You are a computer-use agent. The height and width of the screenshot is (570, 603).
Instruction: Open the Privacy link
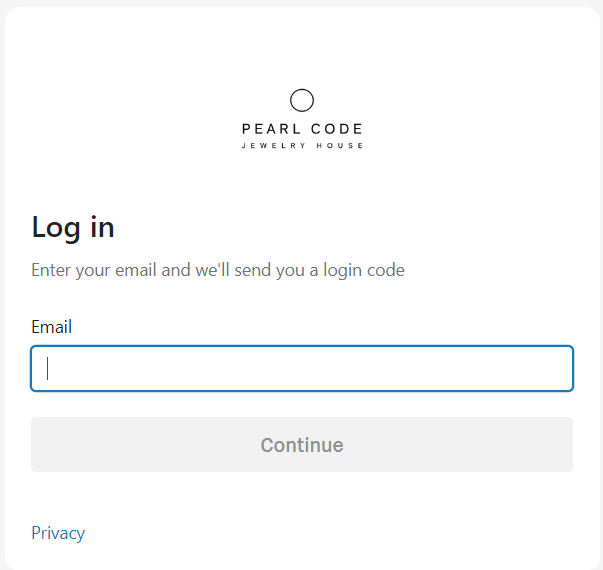58,533
